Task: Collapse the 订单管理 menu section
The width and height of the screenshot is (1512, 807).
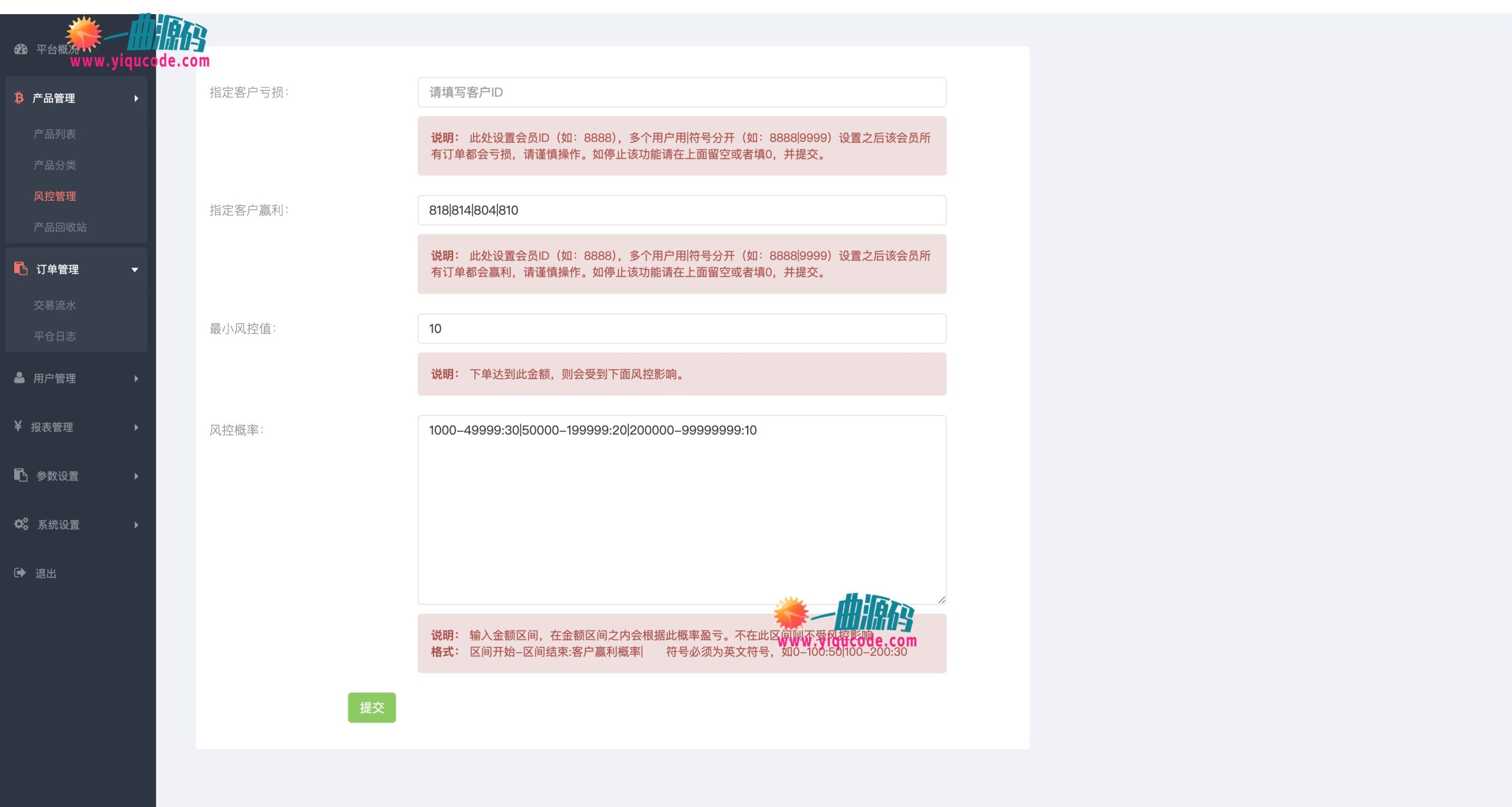Action: point(56,268)
